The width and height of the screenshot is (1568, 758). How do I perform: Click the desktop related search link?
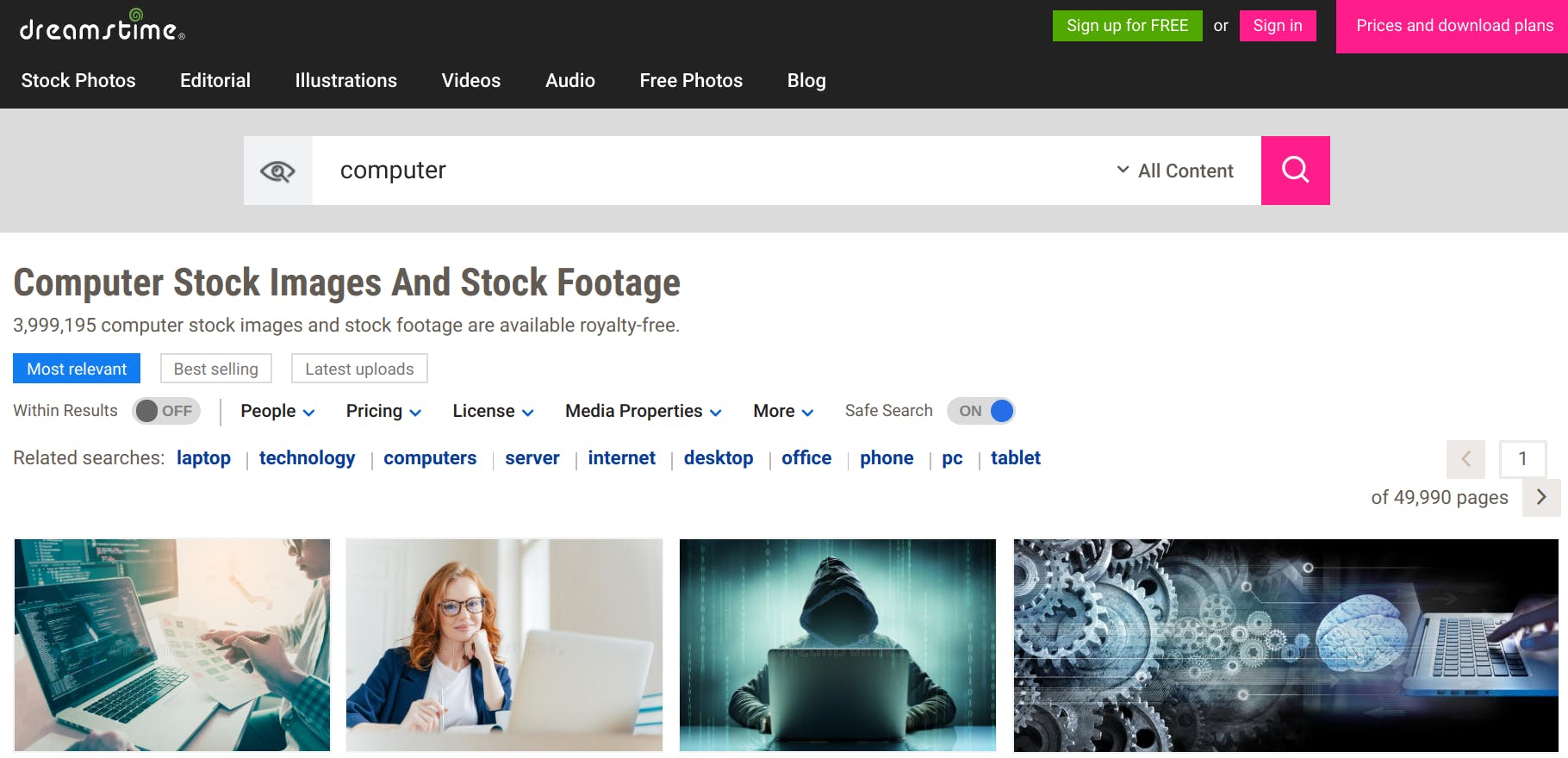(x=719, y=458)
